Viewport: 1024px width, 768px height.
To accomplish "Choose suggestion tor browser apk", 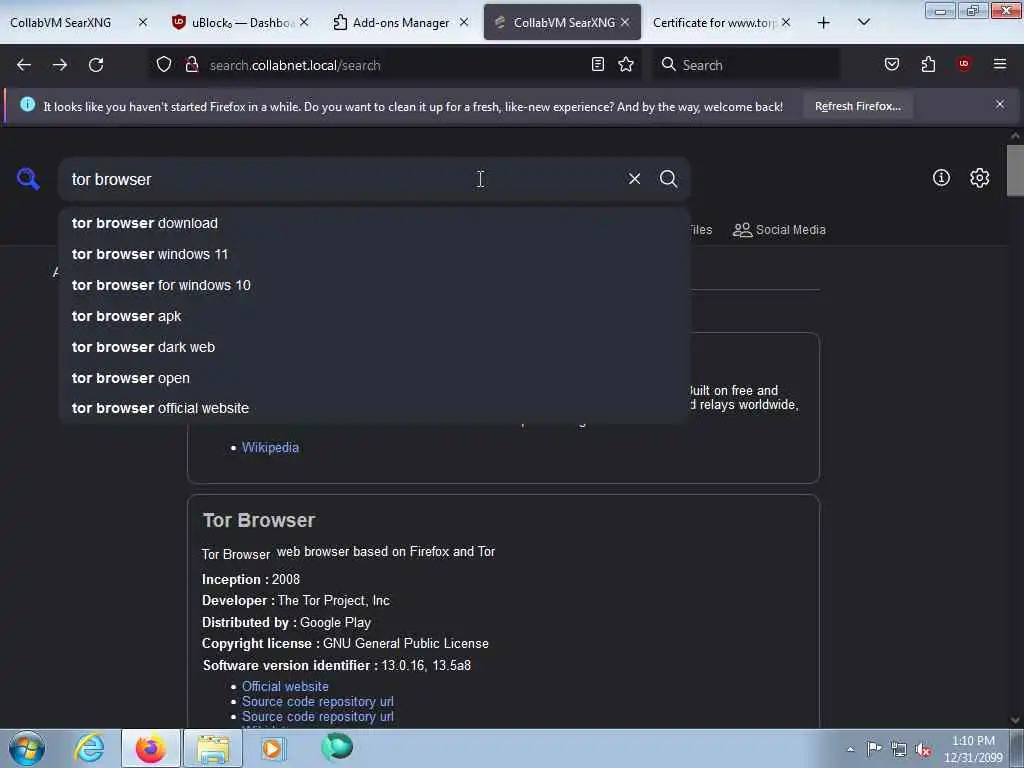I will point(374,316).
